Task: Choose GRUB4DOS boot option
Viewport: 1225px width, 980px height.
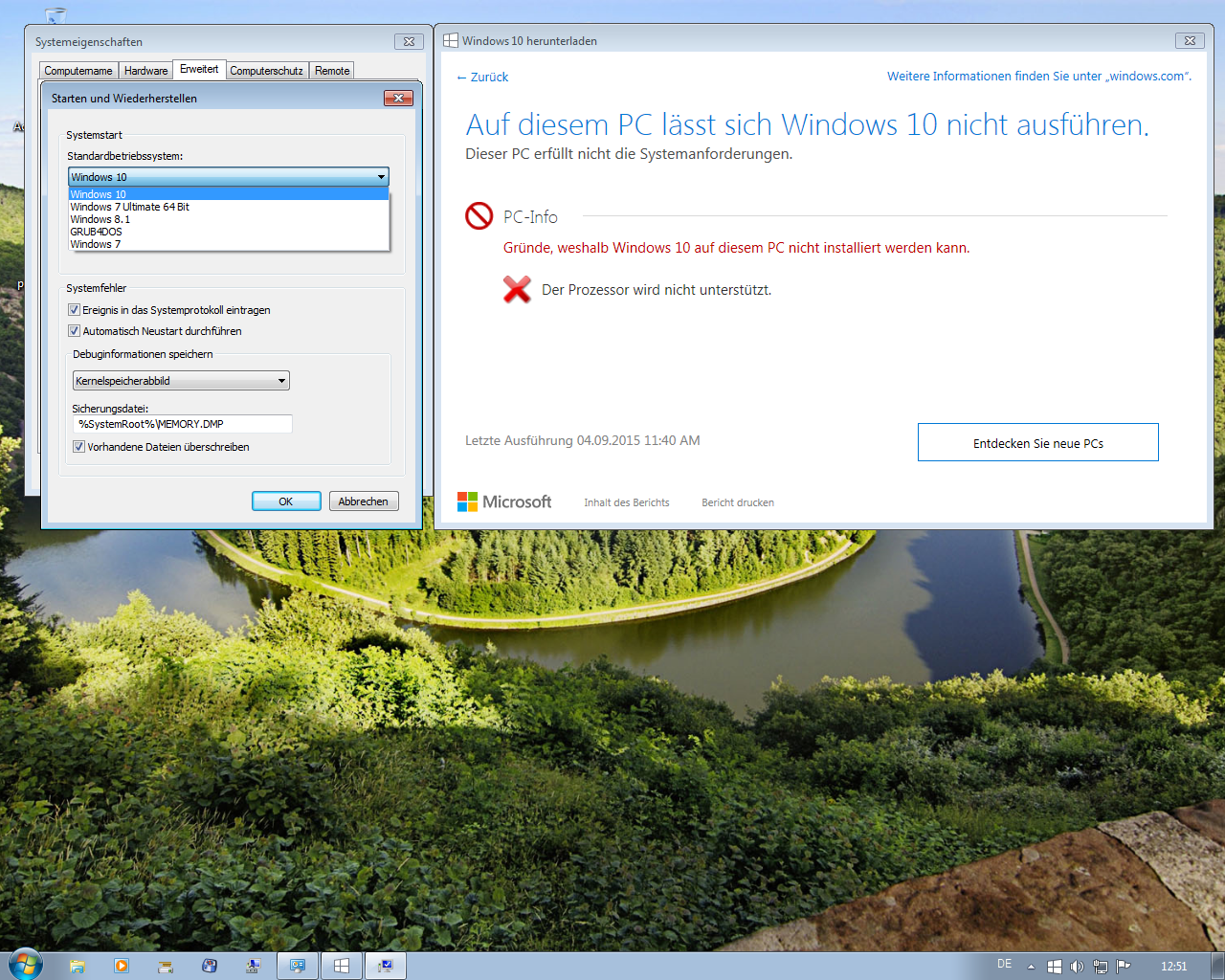Action: tap(228, 232)
